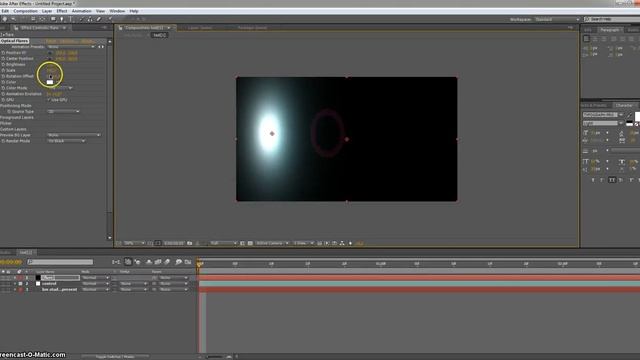Open Layer menu
The height and width of the screenshot is (360, 640).
[47, 11]
